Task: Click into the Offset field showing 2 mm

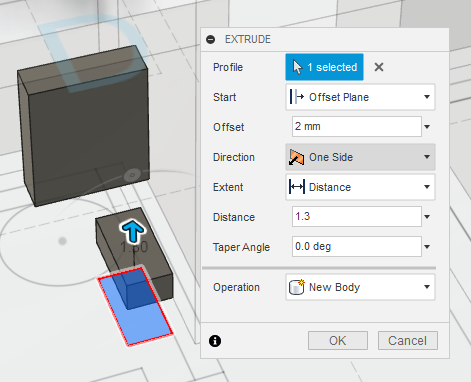Action: click(357, 126)
